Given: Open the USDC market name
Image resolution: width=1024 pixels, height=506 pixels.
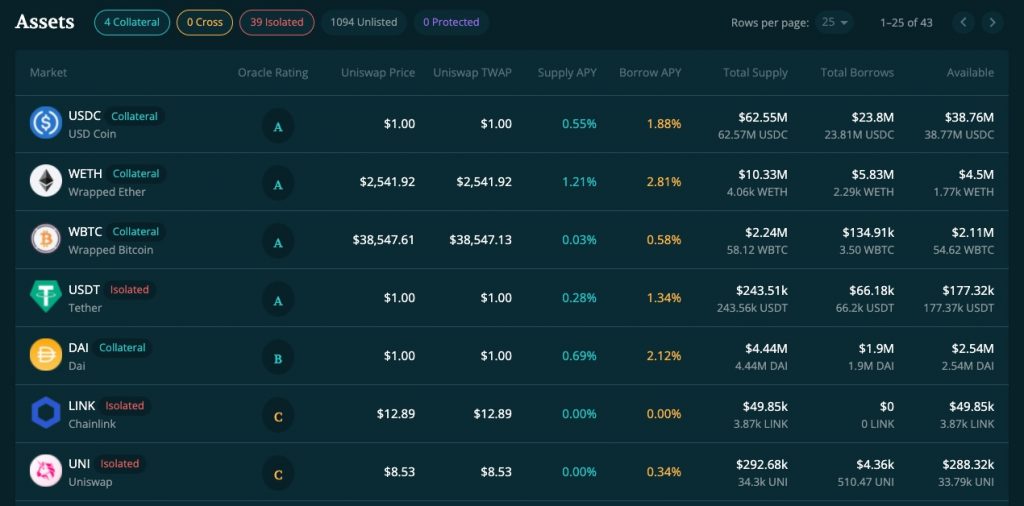Looking at the screenshot, I should point(84,116).
